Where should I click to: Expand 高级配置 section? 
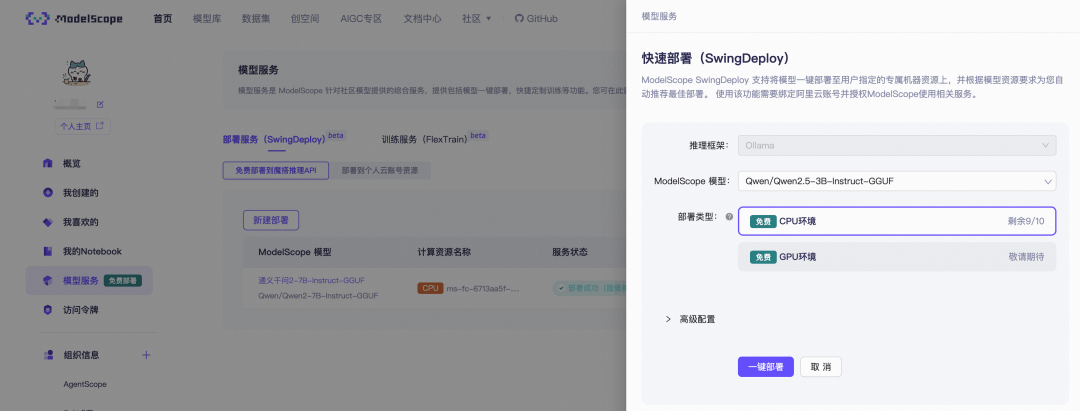pyautogui.click(x=689, y=319)
